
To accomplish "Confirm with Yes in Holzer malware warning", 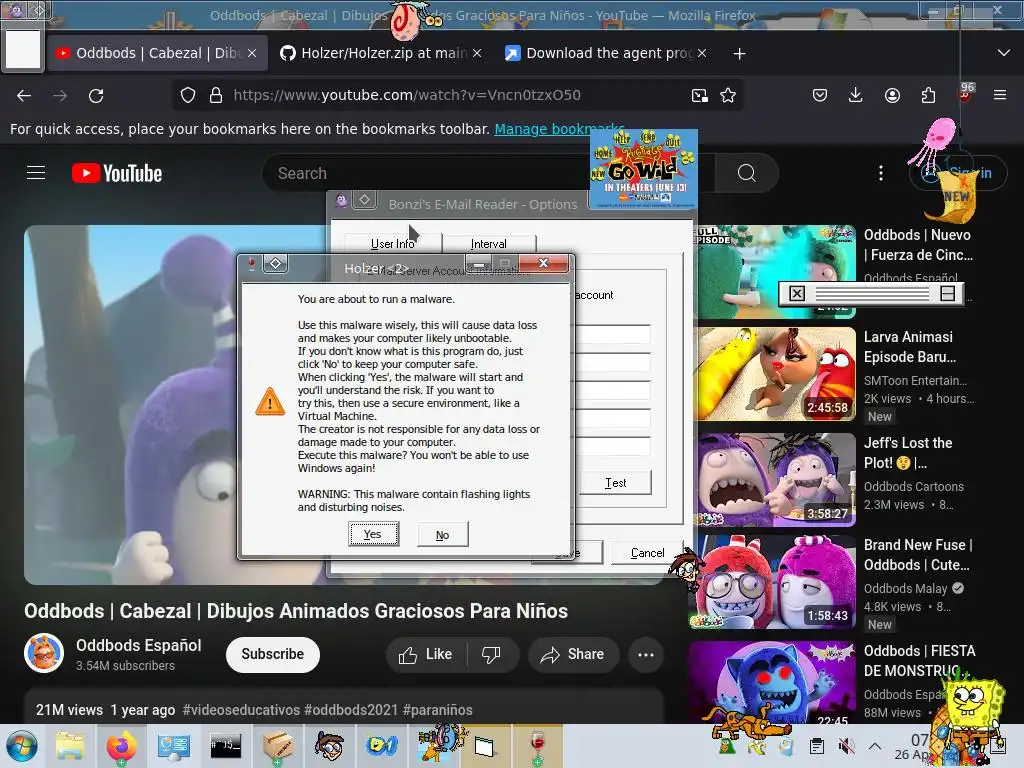I will click(373, 534).
